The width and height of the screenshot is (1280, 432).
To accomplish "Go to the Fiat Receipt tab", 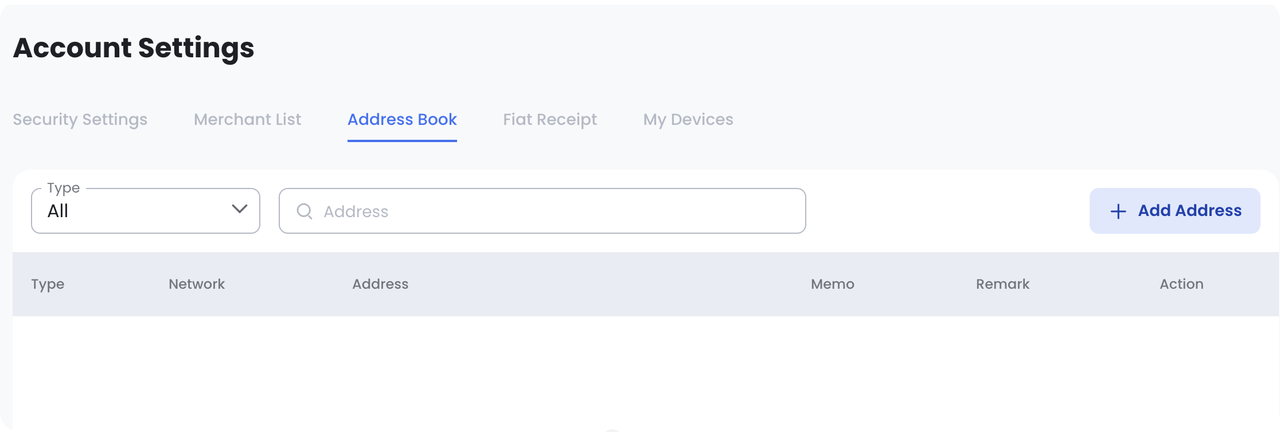I will pos(550,120).
